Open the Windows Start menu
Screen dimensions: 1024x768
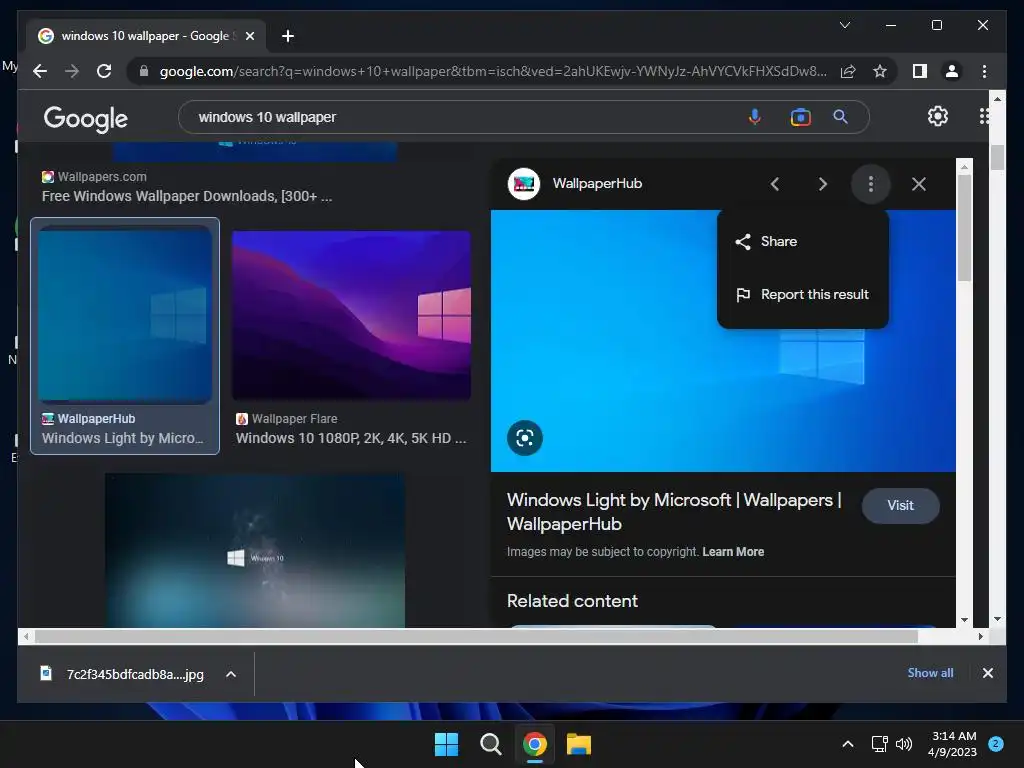(x=446, y=744)
